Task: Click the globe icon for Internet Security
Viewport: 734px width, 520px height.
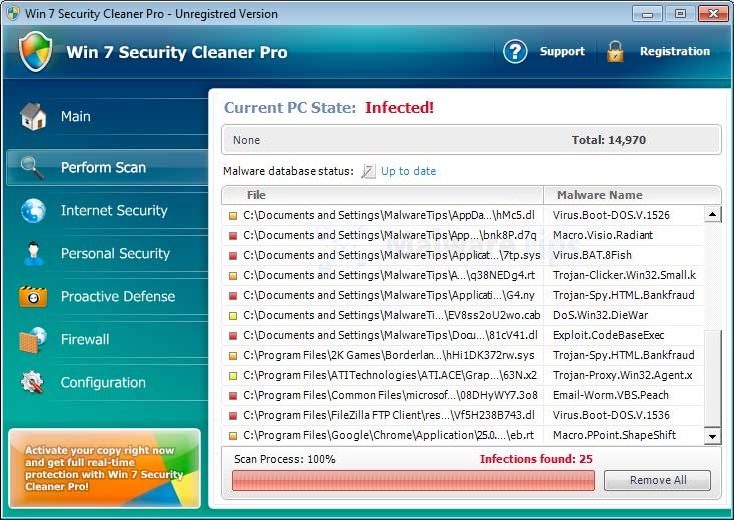Action: (x=33, y=211)
